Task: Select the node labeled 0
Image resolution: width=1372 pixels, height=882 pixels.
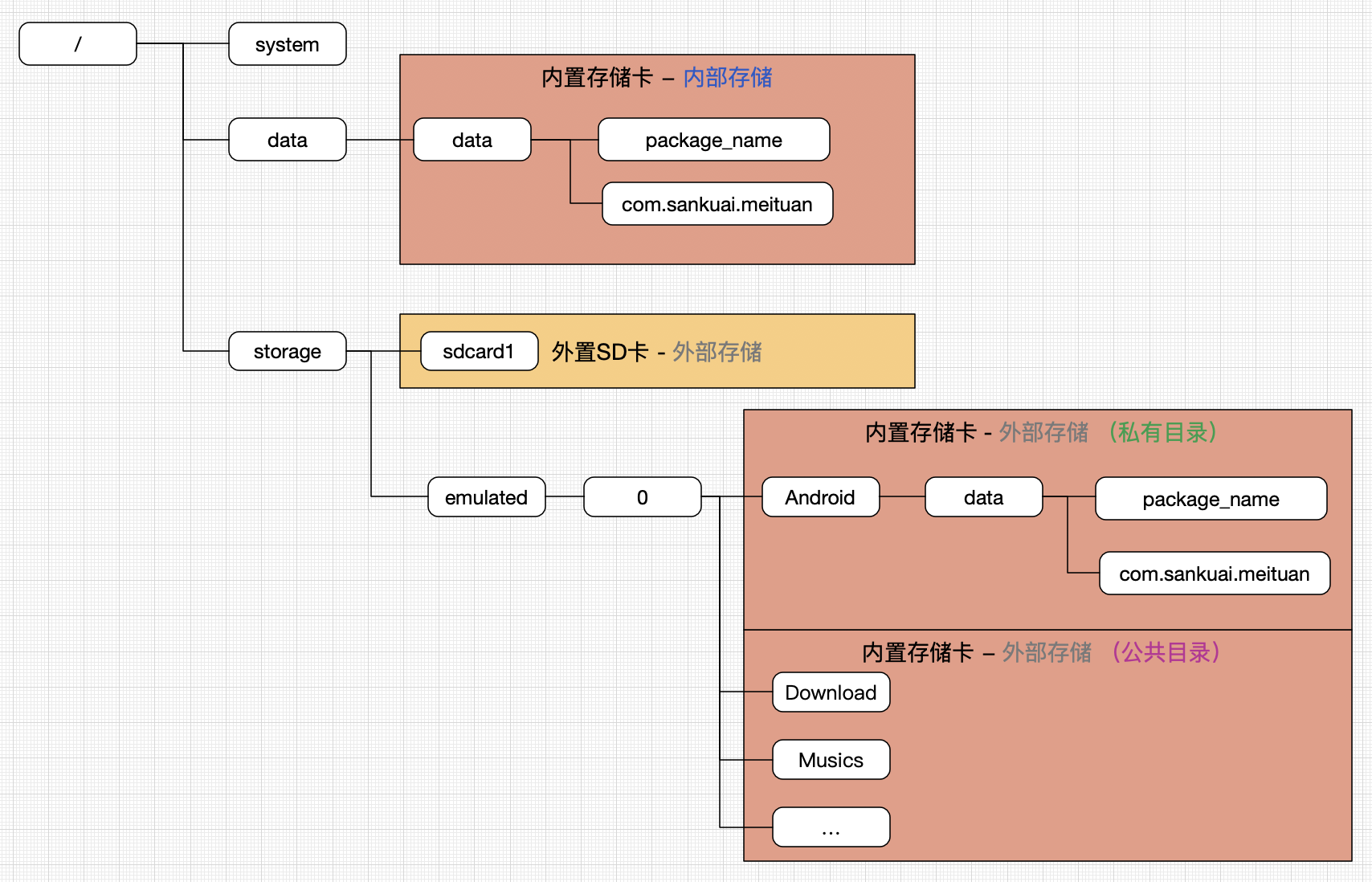Action: (x=643, y=497)
